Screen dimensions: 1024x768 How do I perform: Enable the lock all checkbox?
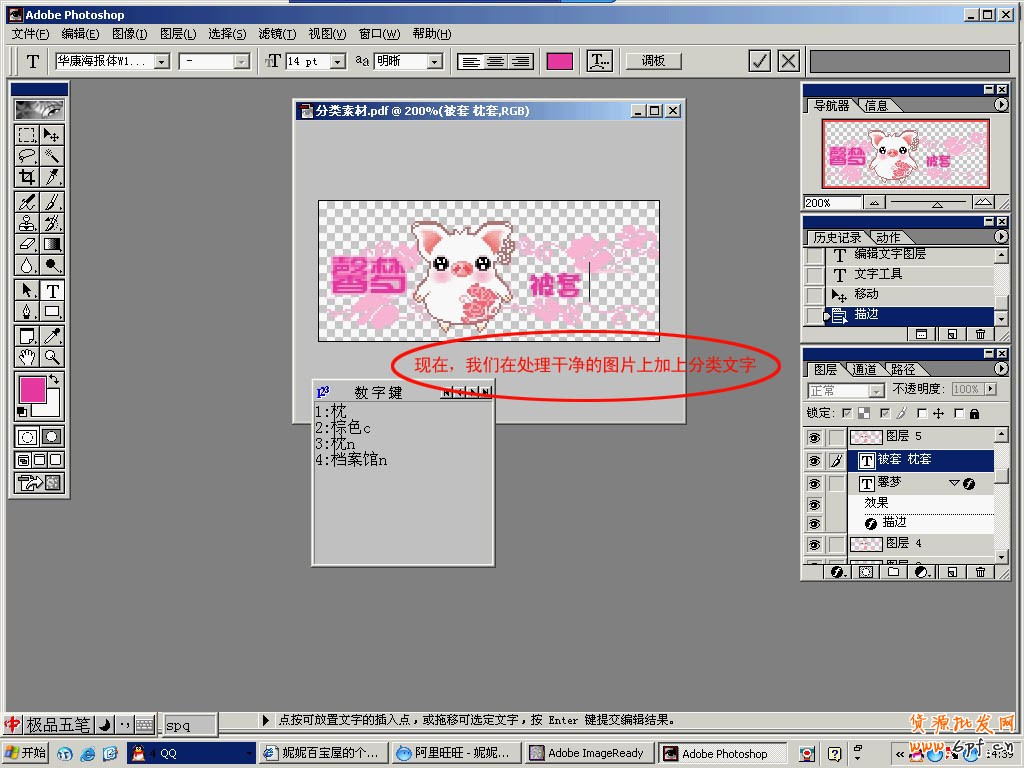coord(959,413)
